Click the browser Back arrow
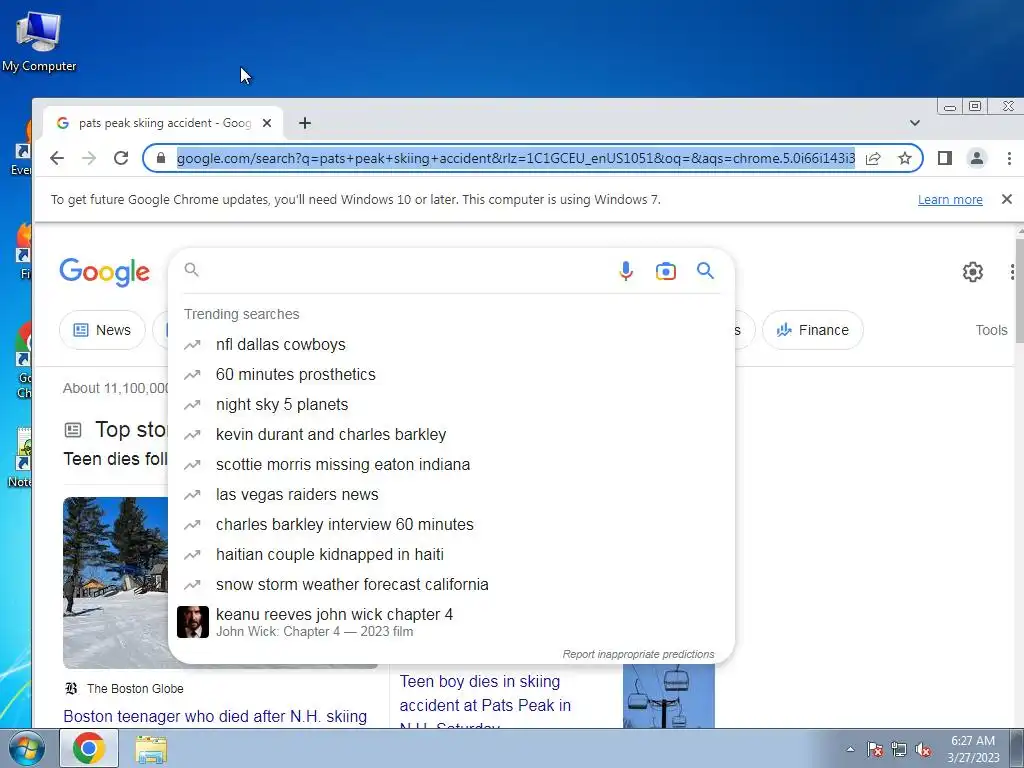Image resolution: width=1024 pixels, height=768 pixels. click(57, 158)
